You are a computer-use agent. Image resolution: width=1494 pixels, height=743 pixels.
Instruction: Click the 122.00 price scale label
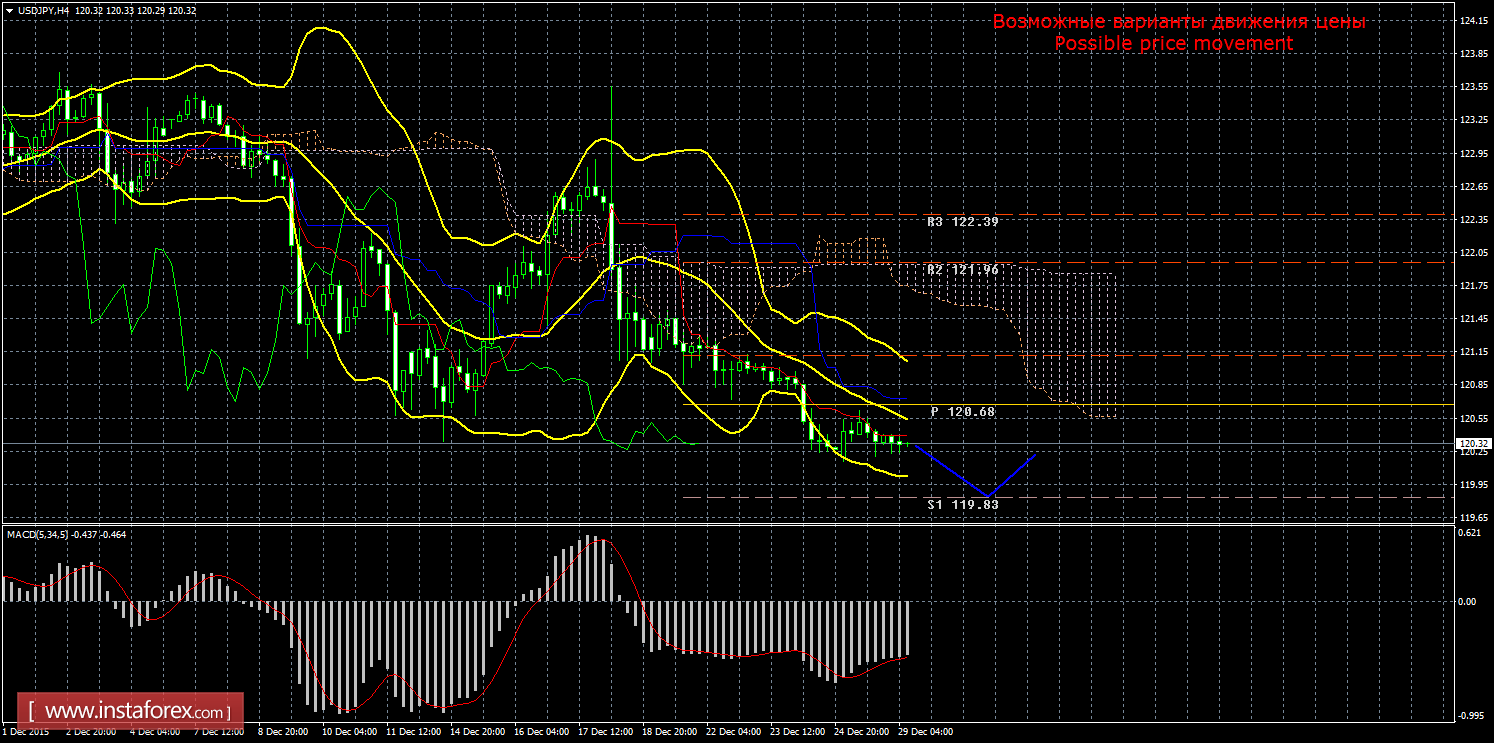click(1473, 253)
